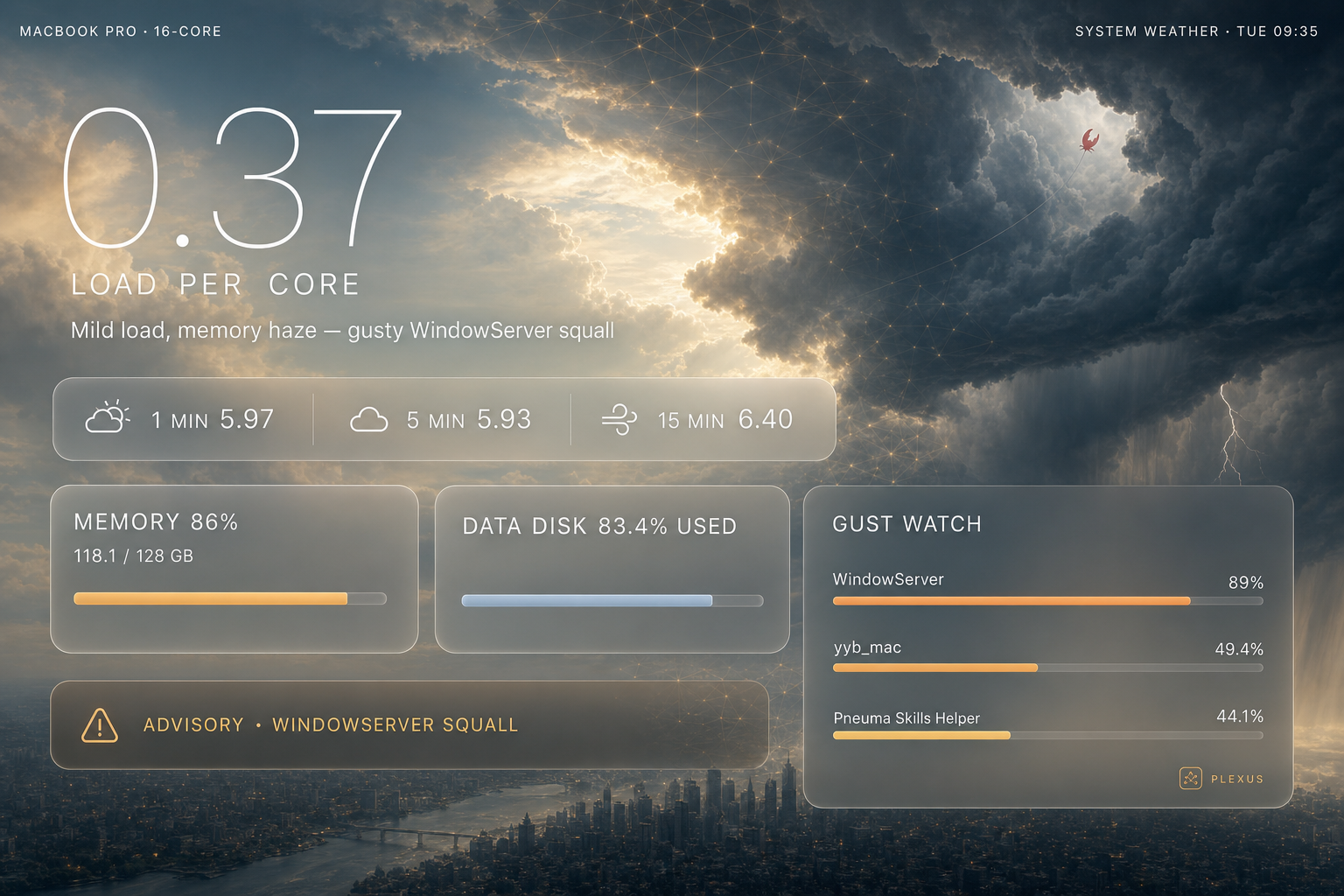
Task: Click the 15 MIN 6.40 load reading
Action: [725, 420]
